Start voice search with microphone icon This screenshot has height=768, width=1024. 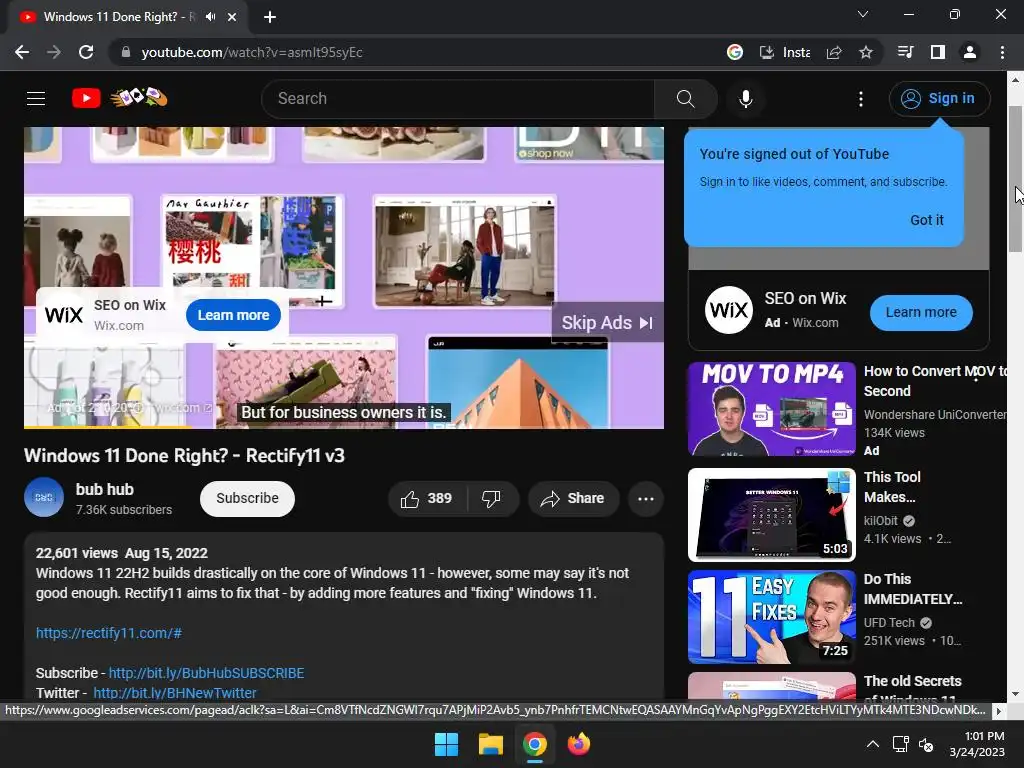click(745, 99)
